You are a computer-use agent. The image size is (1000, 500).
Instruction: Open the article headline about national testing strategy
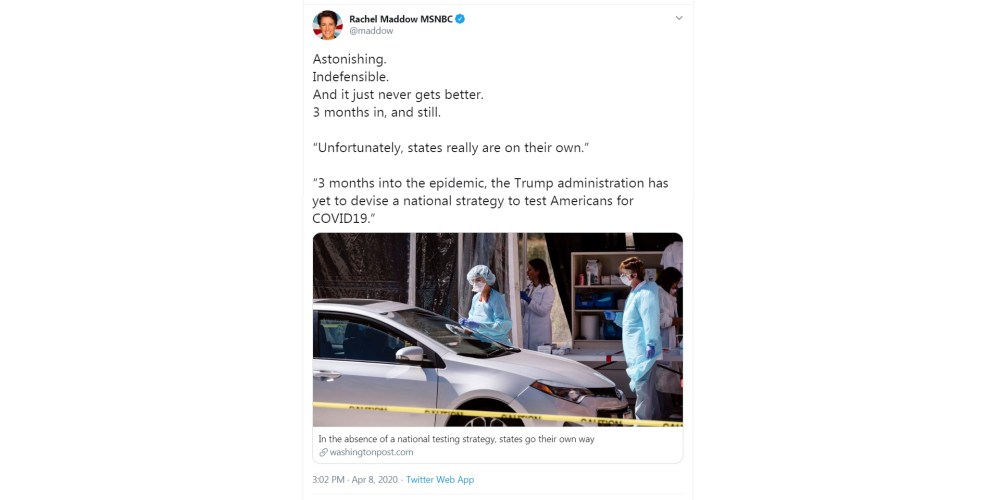pos(456,439)
